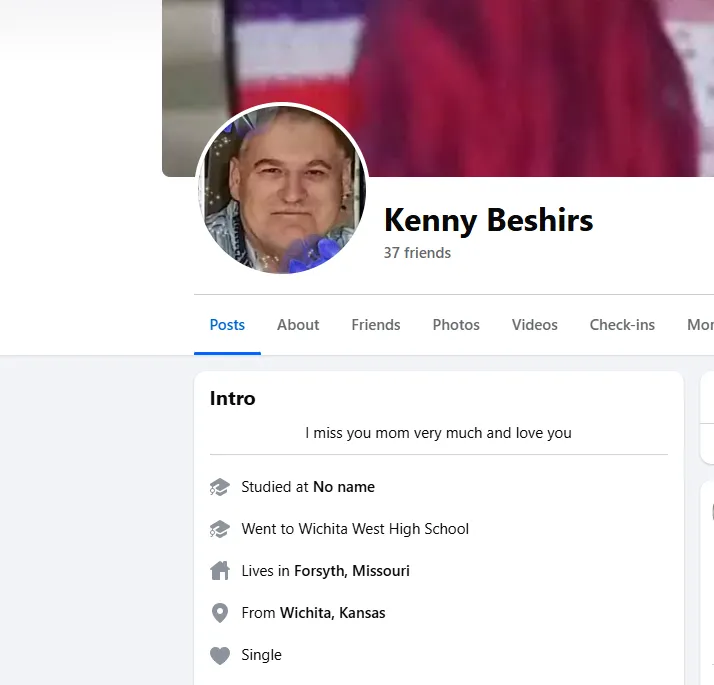This screenshot has width=714, height=685.
Task: Go to the Check-ins tab
Action: coord(622,325)
